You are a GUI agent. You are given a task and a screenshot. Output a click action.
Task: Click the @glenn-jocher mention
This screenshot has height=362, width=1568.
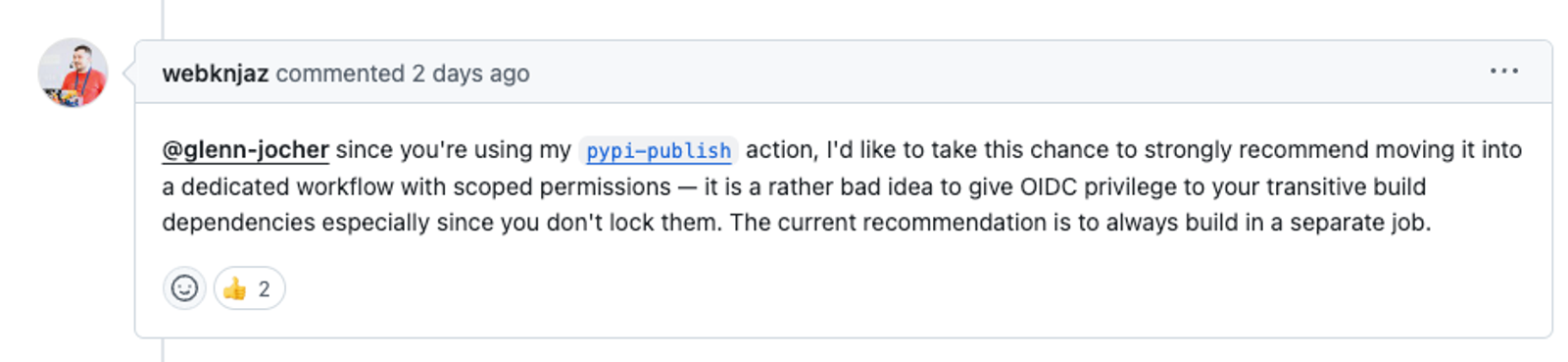coord(245,150)
